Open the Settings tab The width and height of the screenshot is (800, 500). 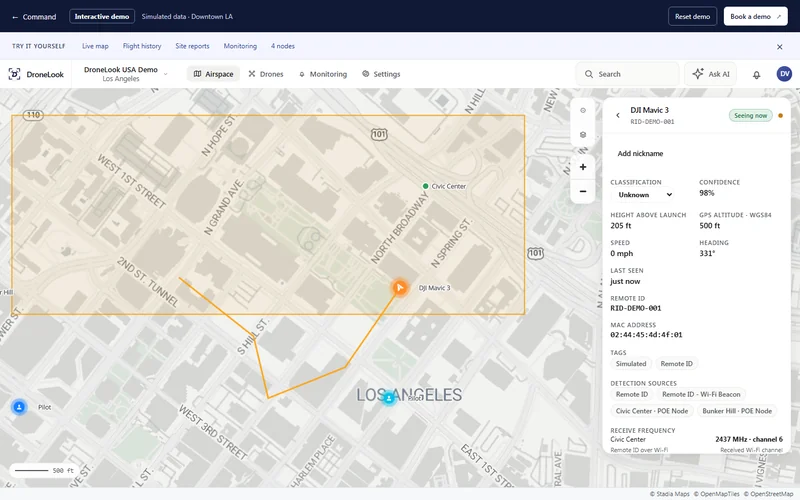coord(381,74)
